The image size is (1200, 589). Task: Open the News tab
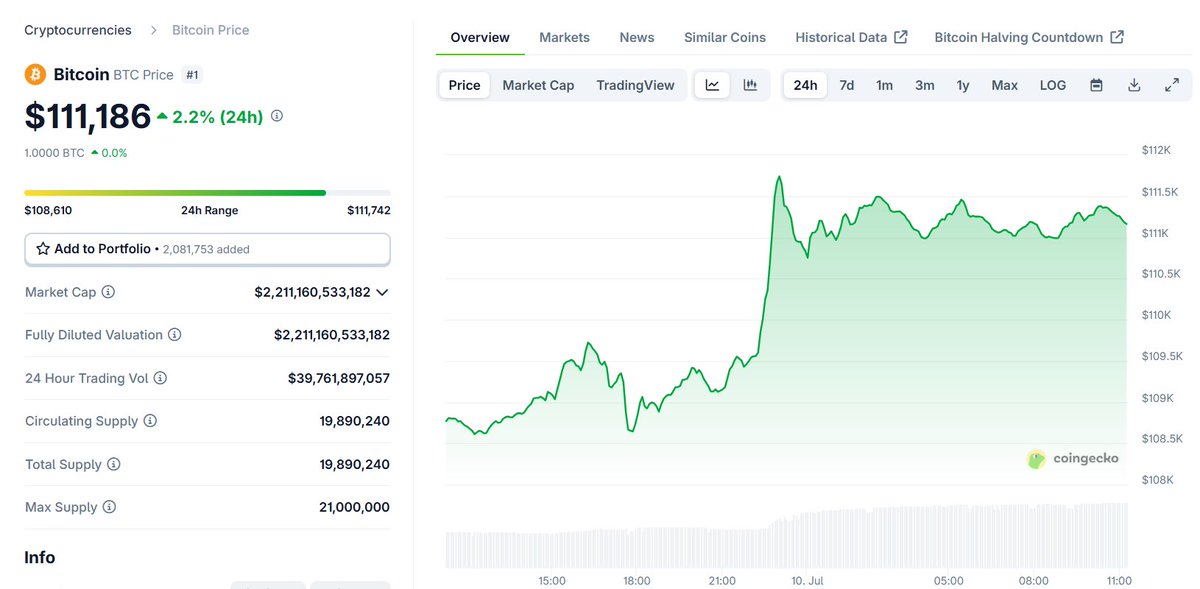(x=637, y=37)
